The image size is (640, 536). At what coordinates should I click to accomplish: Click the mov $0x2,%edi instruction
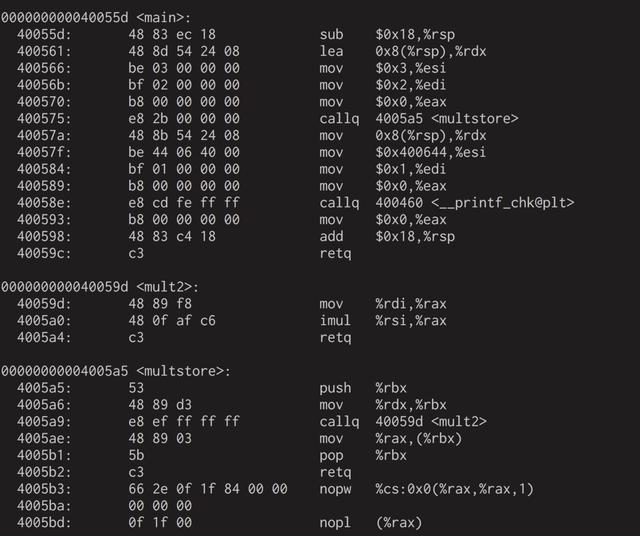coord(383,85)
